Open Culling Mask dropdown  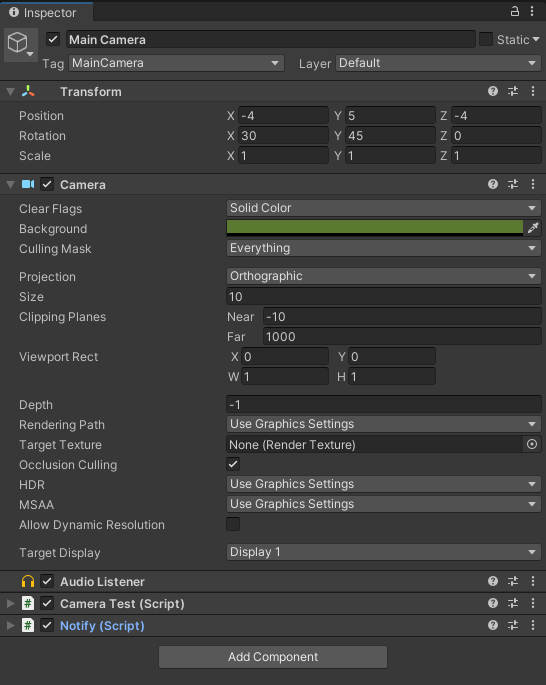click(384, 248)
